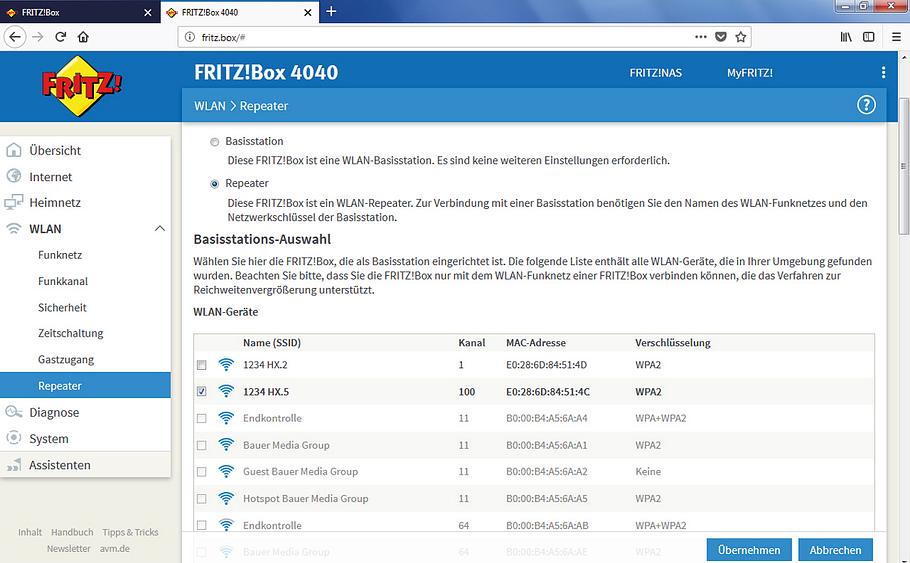Screen dimensions: 910x563
Task: Check the 1234 HX.2 network checkbox
Action: (202, 365)
